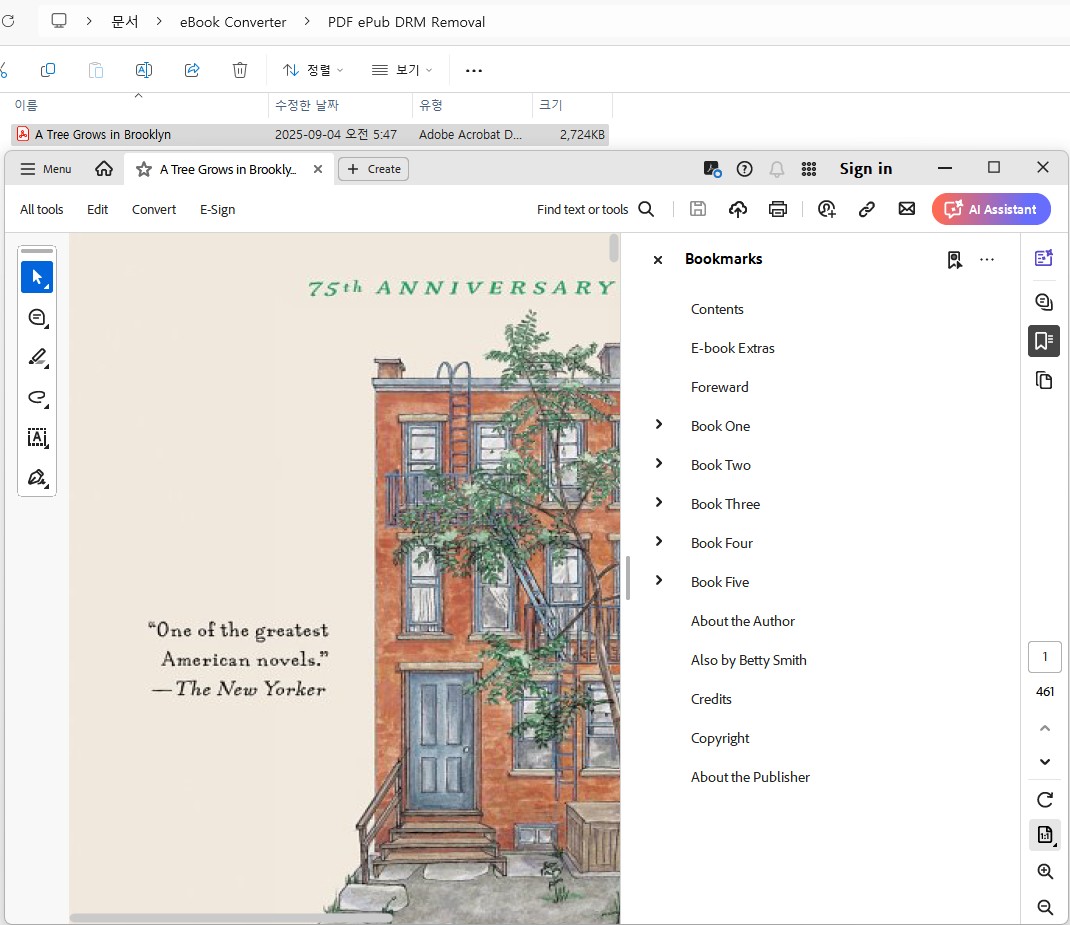The image size is (1070, 925).
Task: Click the Explorer share icon
Action: pos(192,70)
